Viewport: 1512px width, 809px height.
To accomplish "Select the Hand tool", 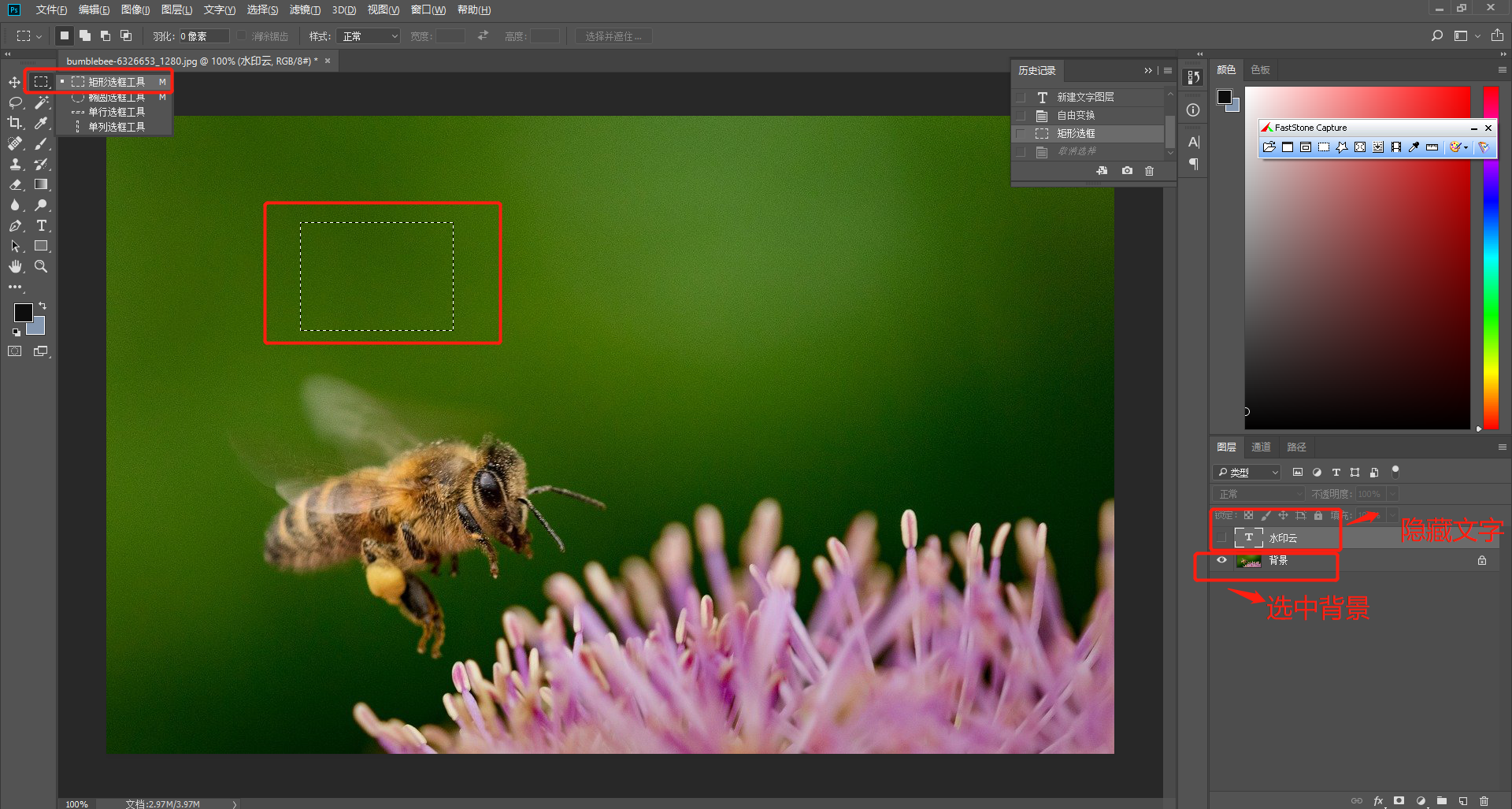I will point(14,266).
